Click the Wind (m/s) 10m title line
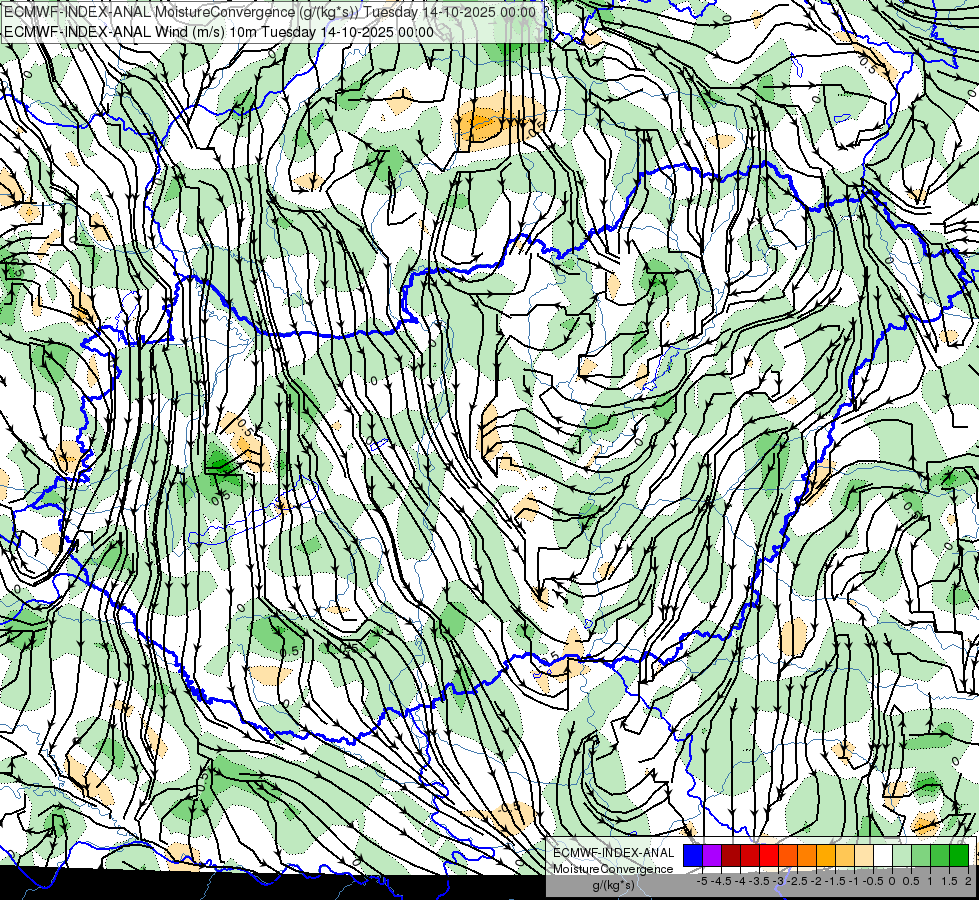 (x=219, y=32)
